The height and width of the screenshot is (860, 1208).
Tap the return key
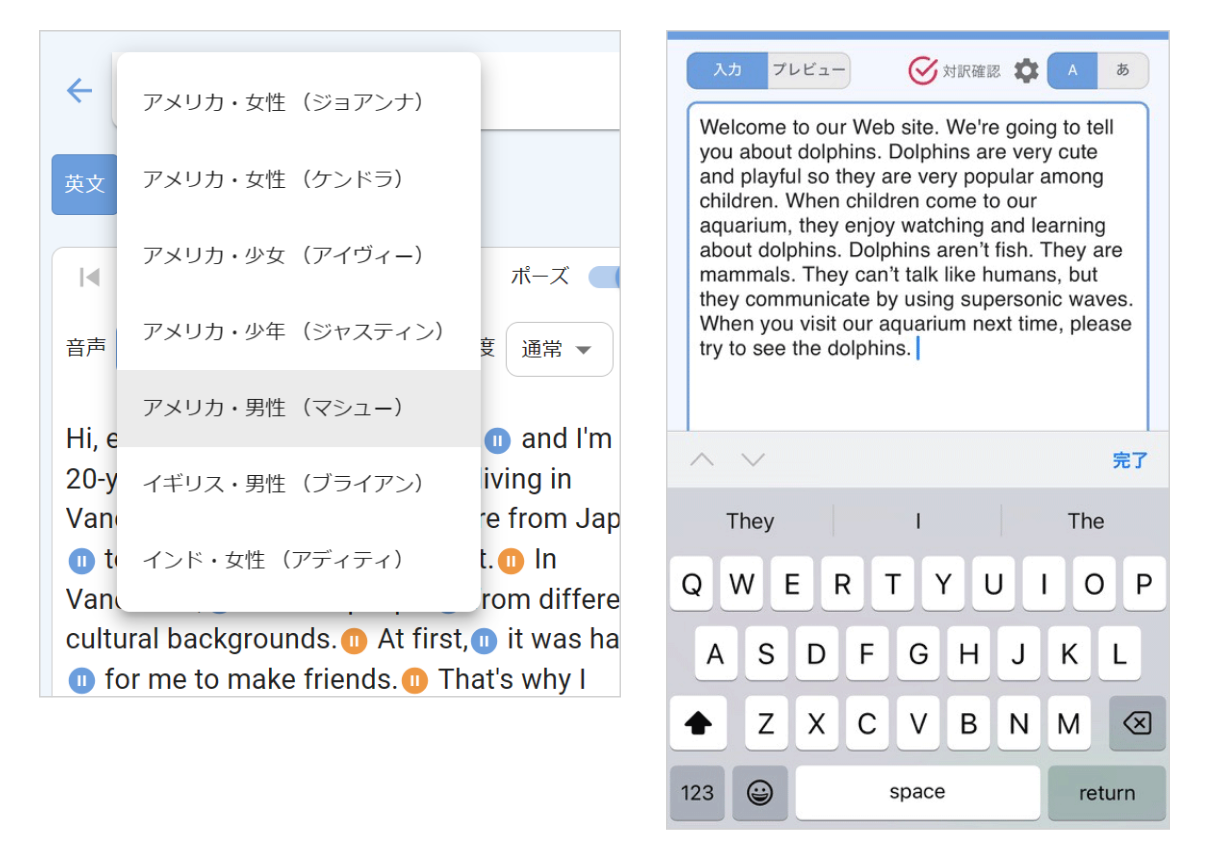1107,793
